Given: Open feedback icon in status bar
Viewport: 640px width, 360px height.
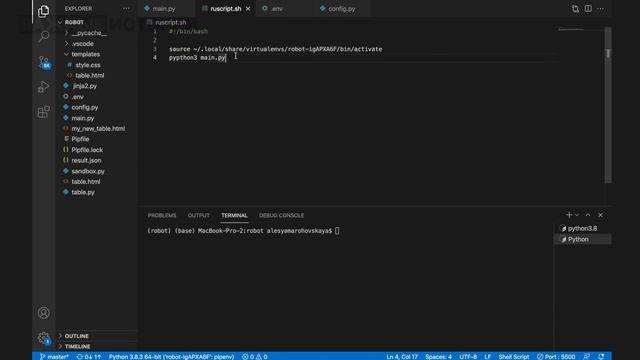Looking at the screenshot, I should click(x=587, y=356).
